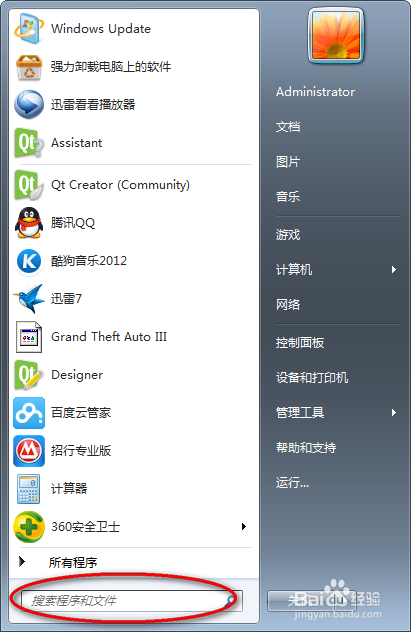Expand 所有程序 with its arrow
Viewport: 411px width, 632px height.
(x=22, y=561)
